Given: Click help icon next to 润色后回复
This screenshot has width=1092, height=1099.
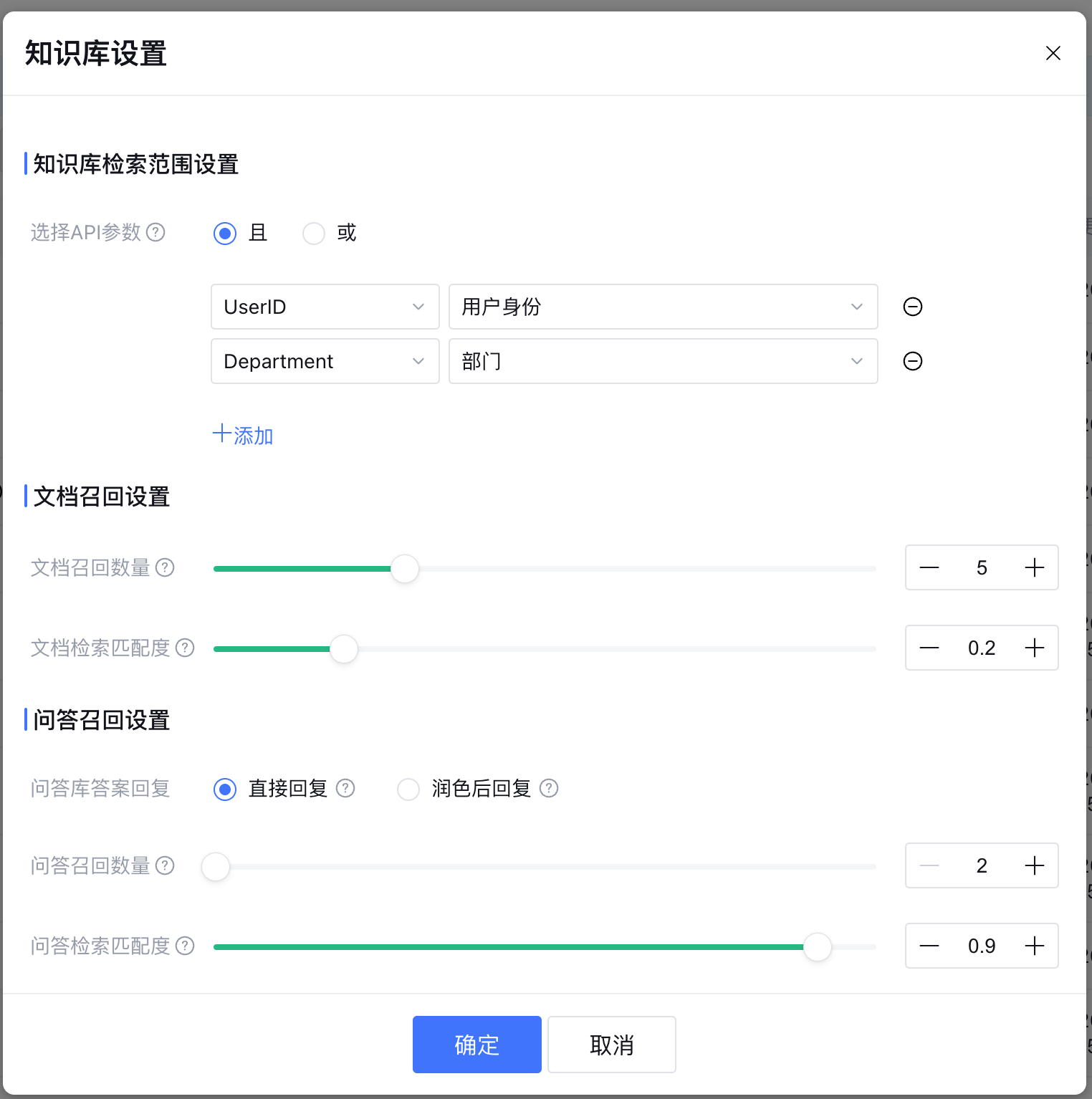Looking at the screenshot, I should (x=549, y=788).
